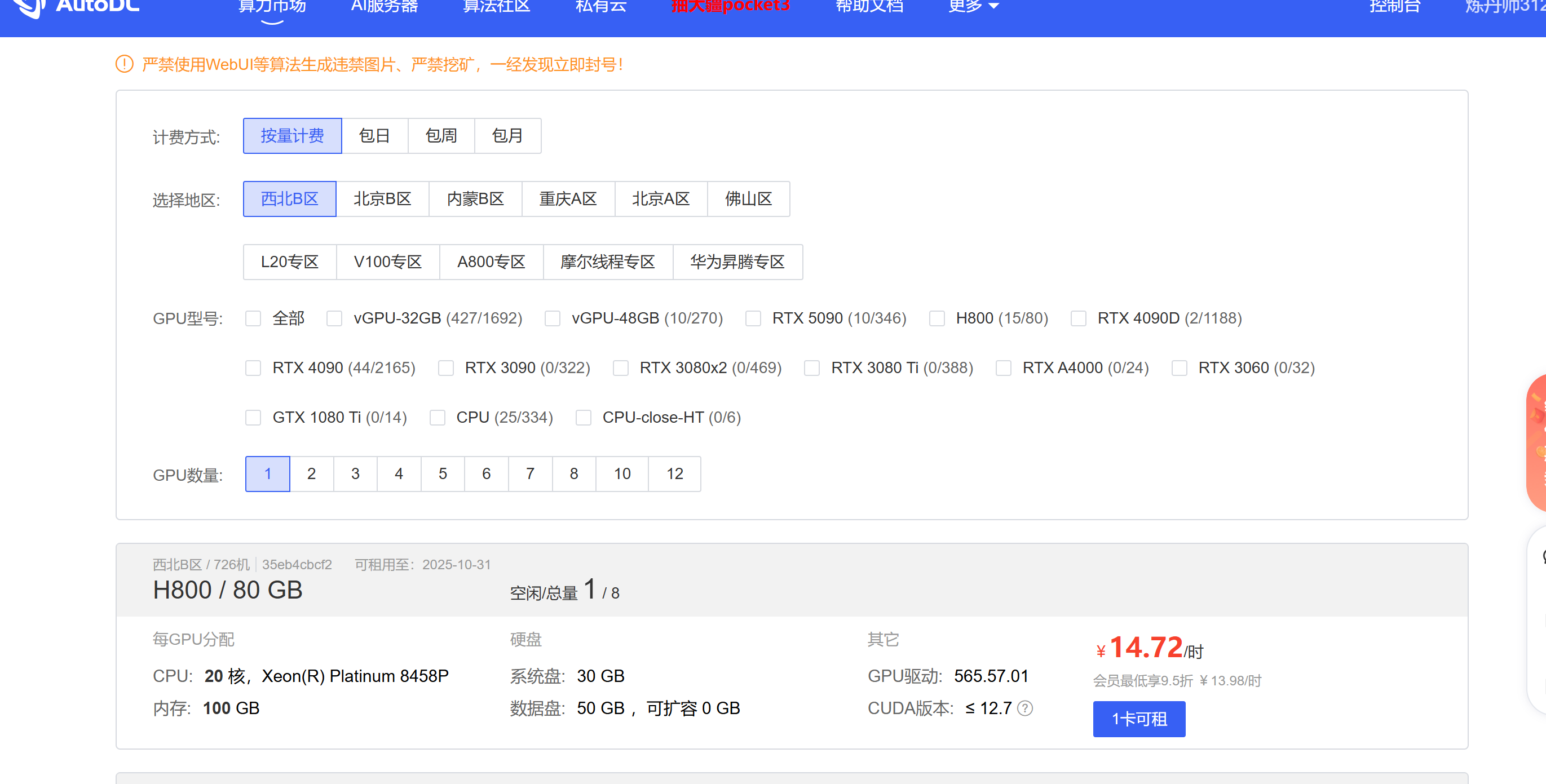Click the H800 / 80 GB title
Viewport: 1546px width, 784px height.
tap(227, 590)
